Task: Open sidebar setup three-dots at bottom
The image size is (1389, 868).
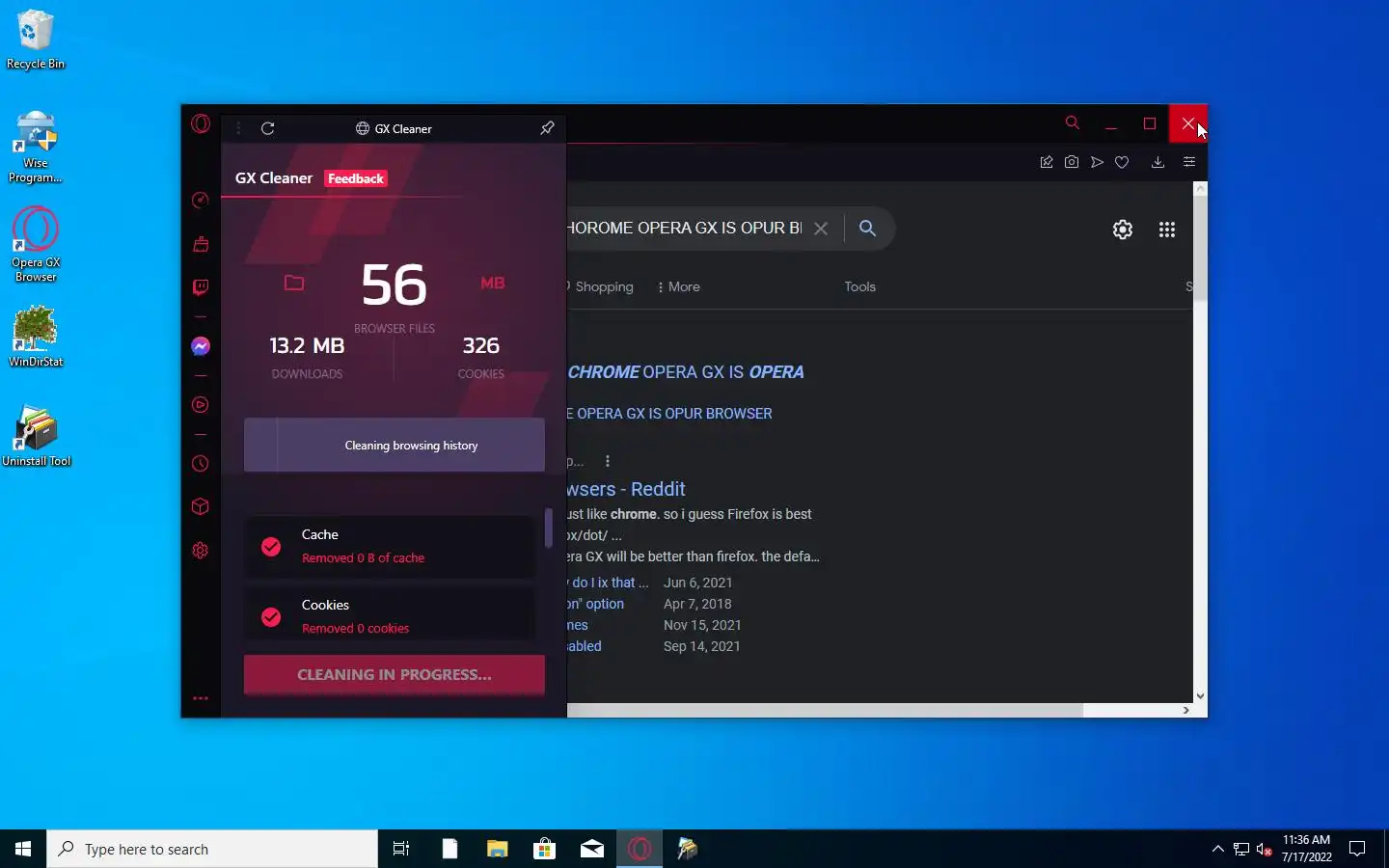Action: pyautogui.click(x=201, y=698)
